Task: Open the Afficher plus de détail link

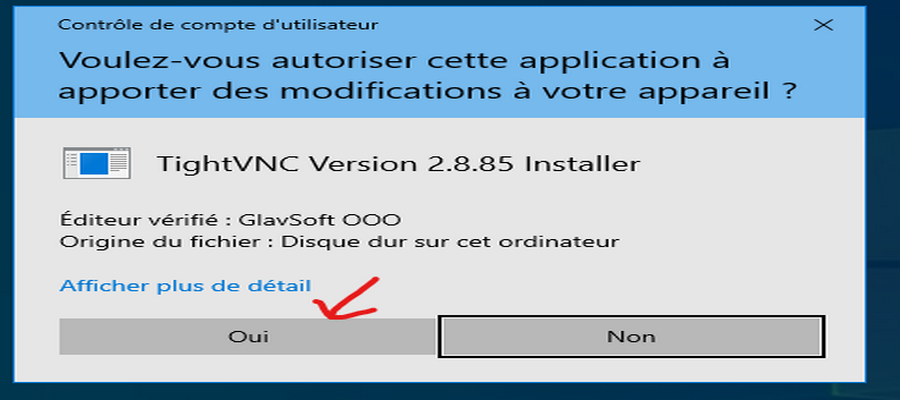Action: [185, 286]
